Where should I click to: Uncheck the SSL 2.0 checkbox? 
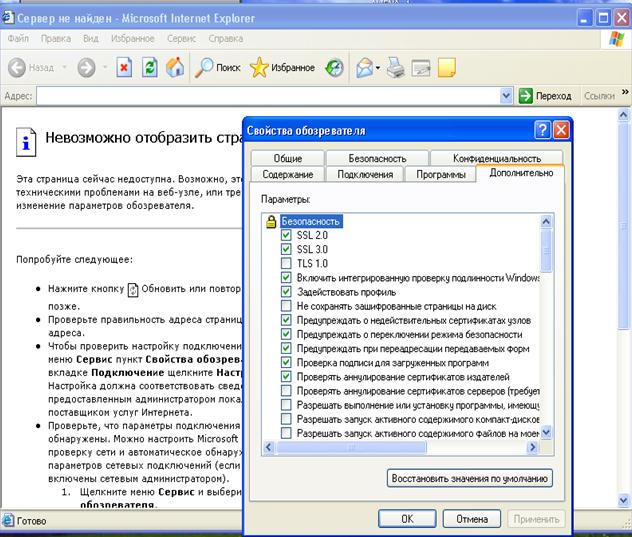[286, 235]
